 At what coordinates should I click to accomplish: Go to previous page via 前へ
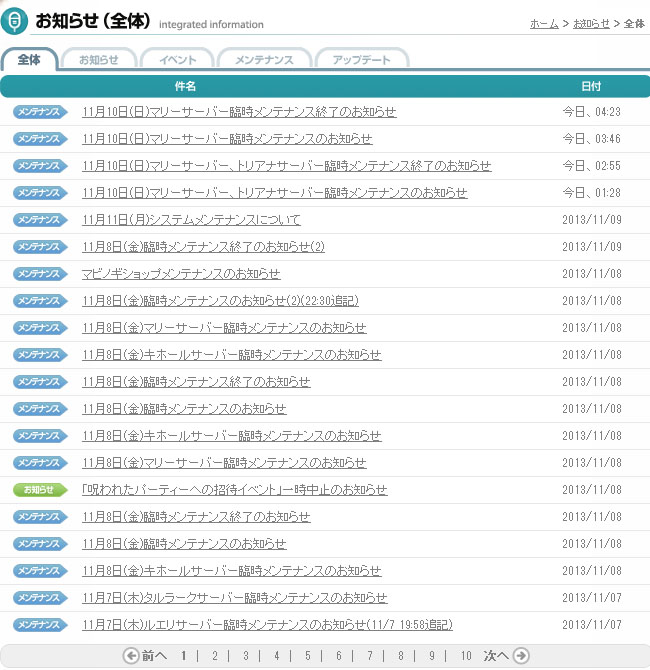click(x=154, y=655)
